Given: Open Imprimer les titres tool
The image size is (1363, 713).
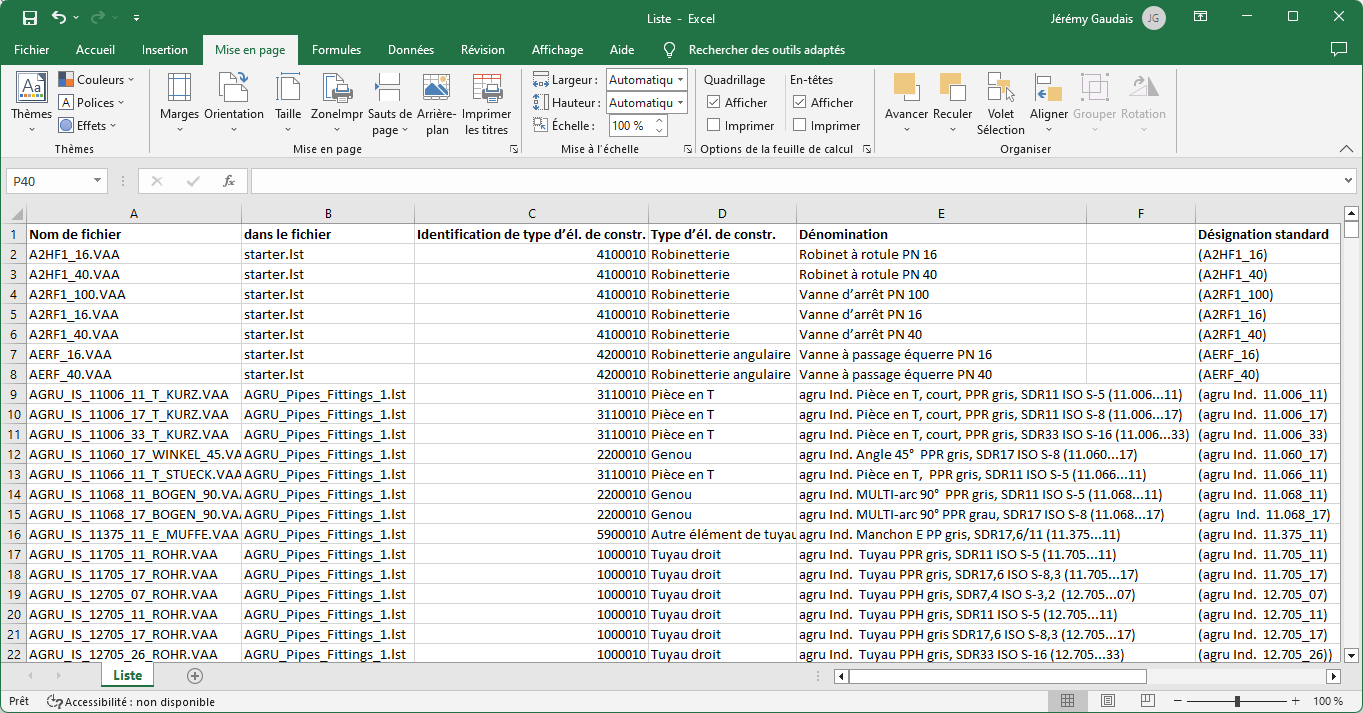Looking at the screenshot, I should pos(487,103).
